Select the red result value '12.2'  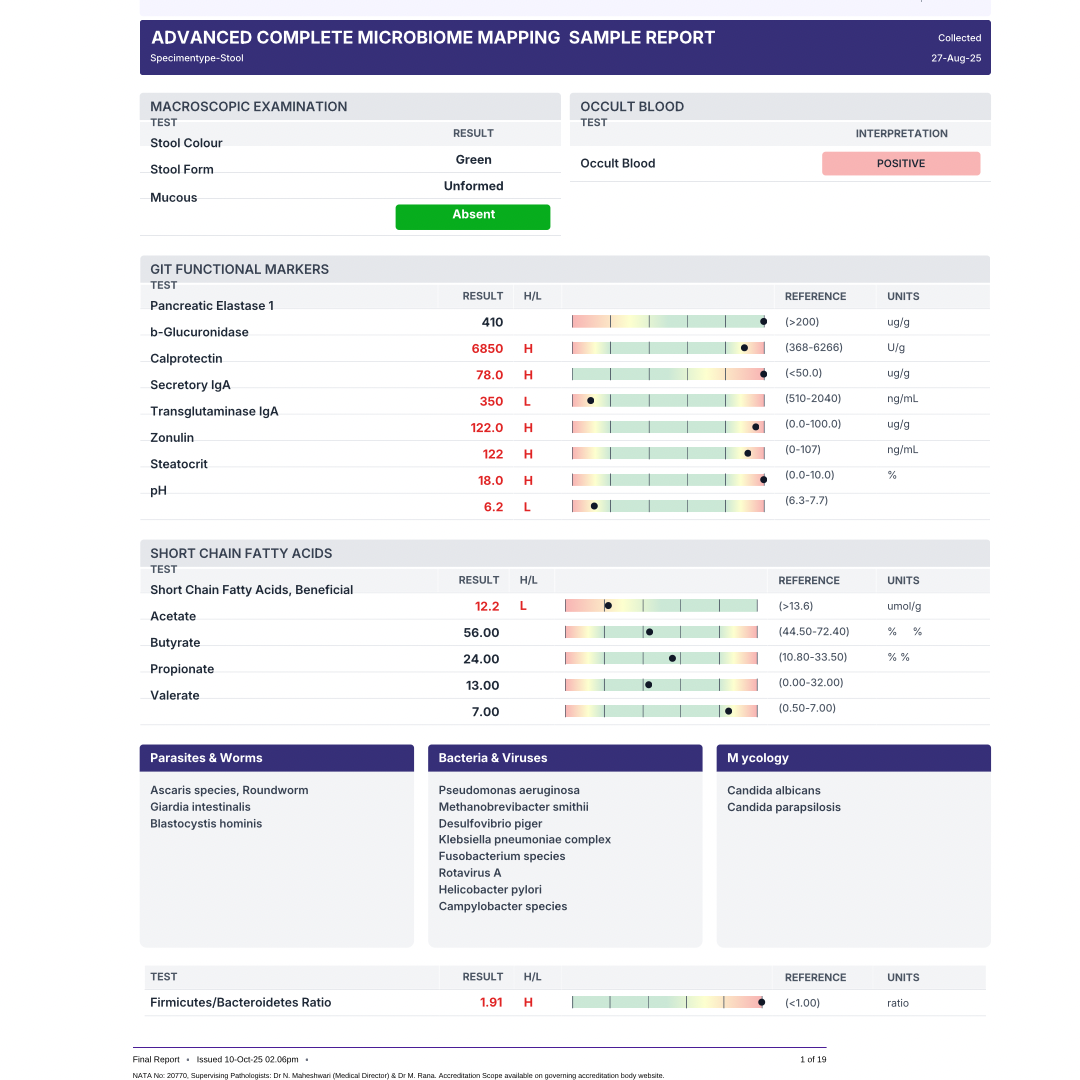pos(487,606)
